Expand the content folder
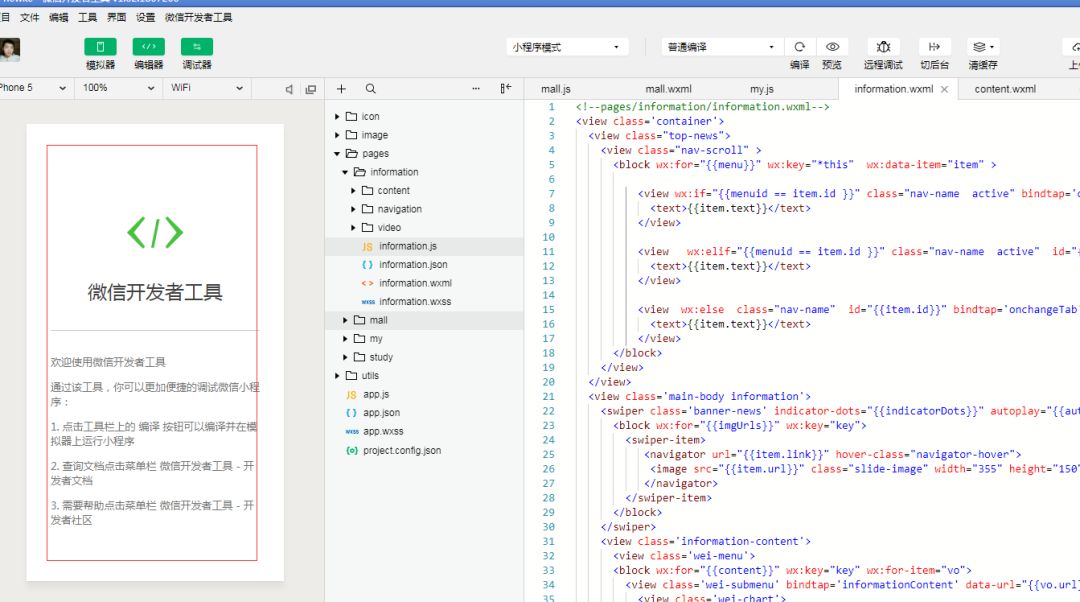 [x=353, y=191]
